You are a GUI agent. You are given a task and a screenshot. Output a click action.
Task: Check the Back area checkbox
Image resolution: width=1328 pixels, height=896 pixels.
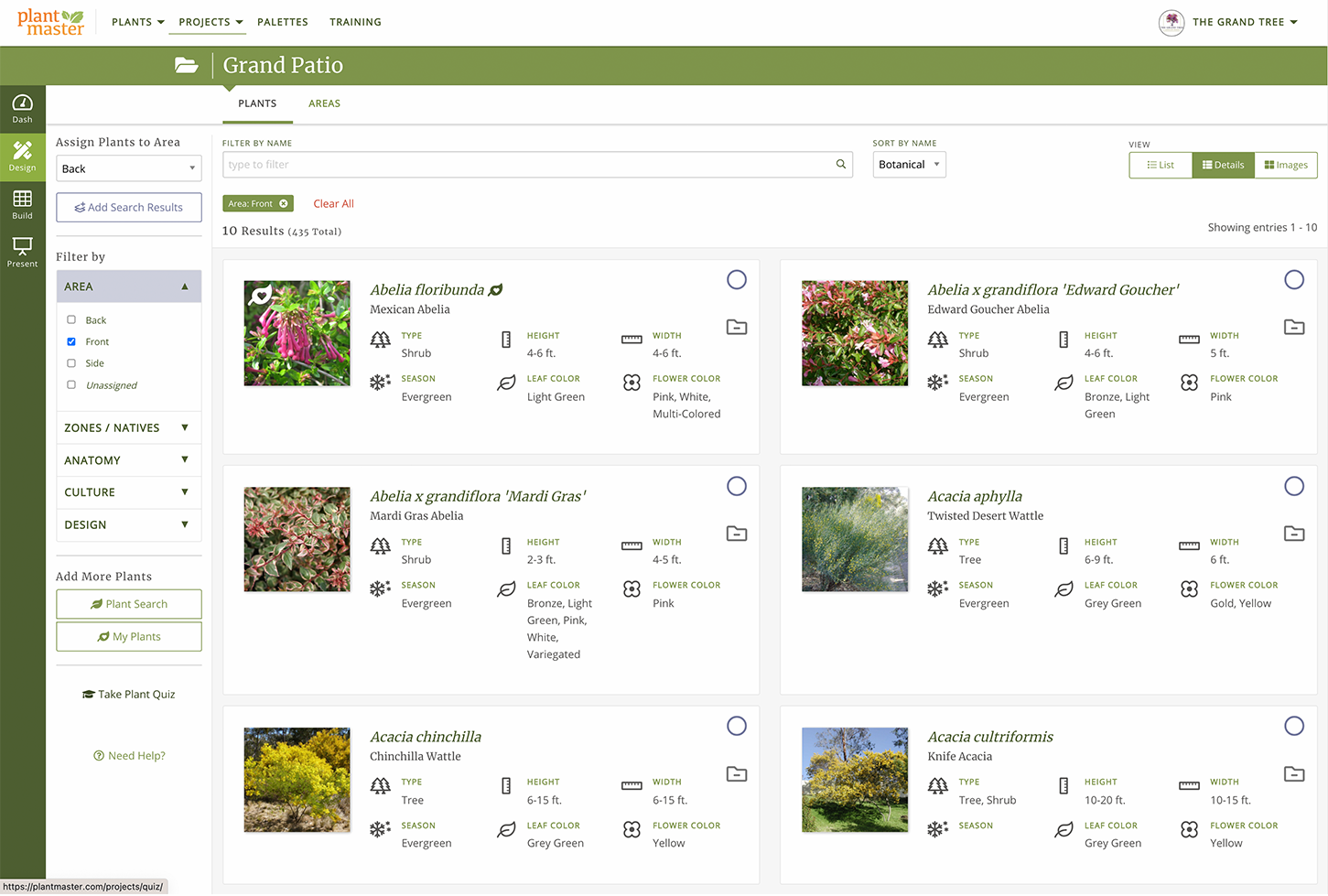pos(71,319)
